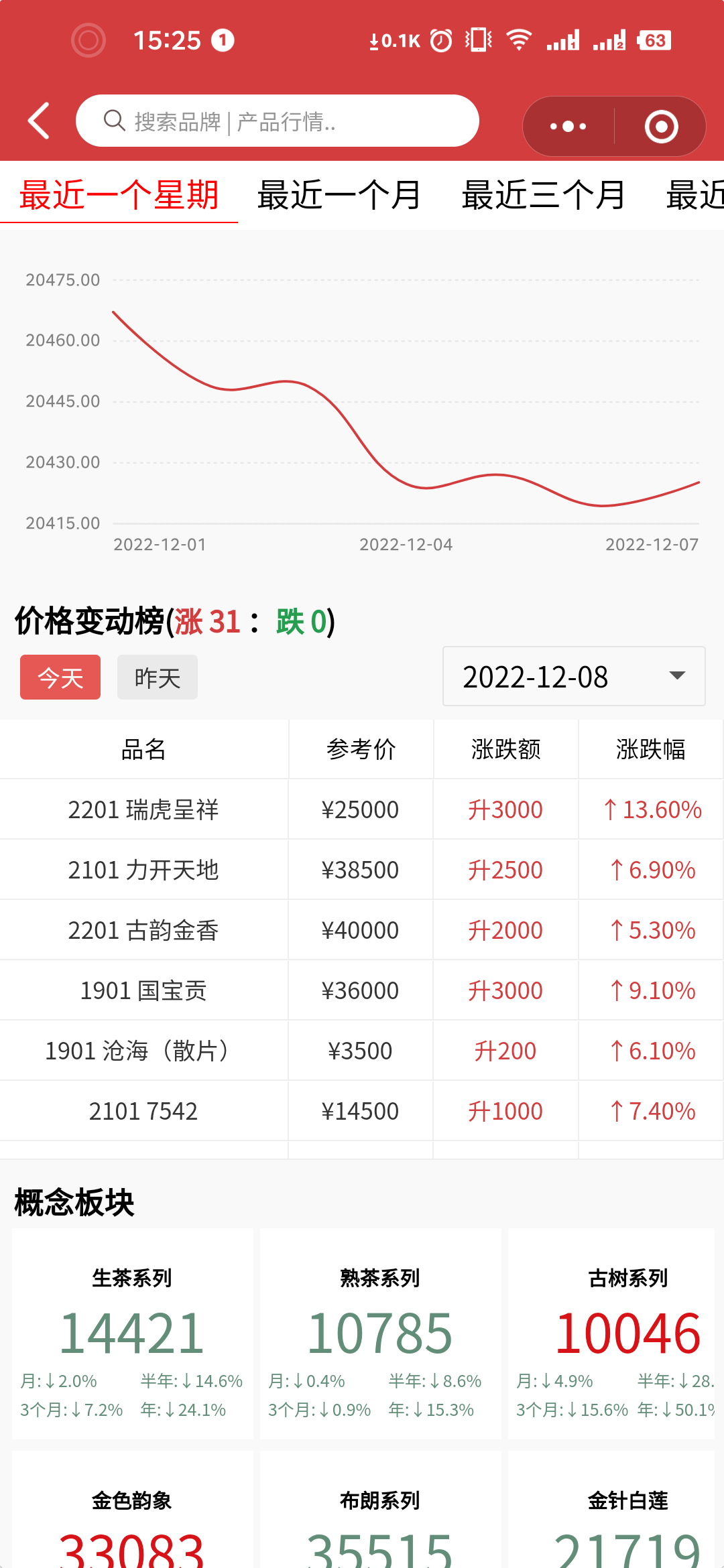Open the 布朗系列 sector card
This screenshot has width=724, height=1568.
pyautogui.click(x=380, y=1510)
